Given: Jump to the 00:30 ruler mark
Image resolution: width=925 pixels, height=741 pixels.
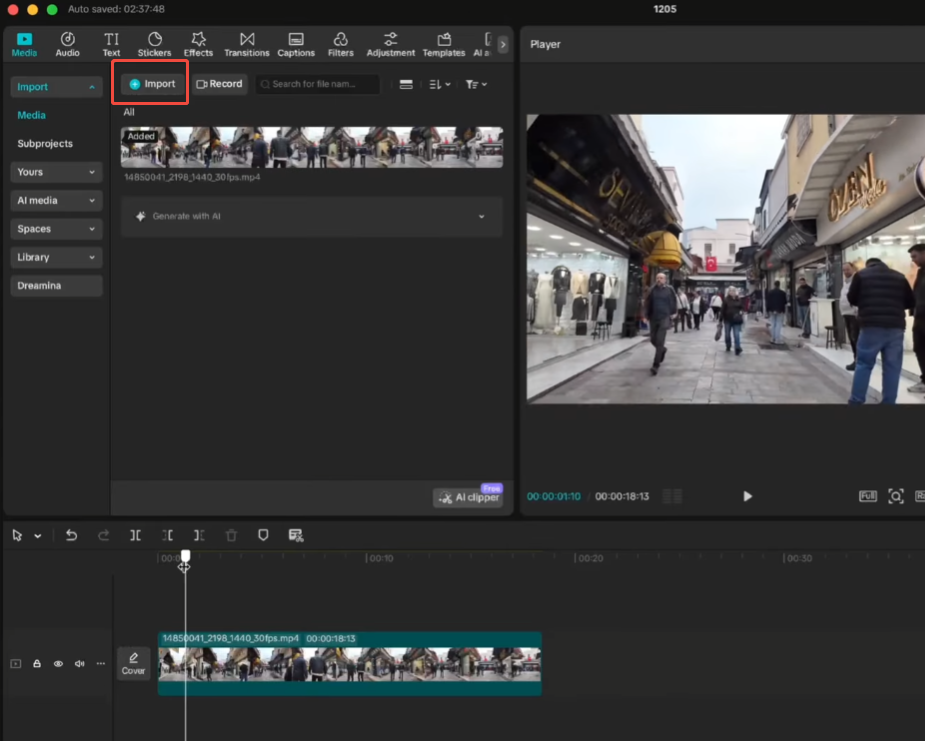Looking at the screenshot, I should click(x=798, y=558).
